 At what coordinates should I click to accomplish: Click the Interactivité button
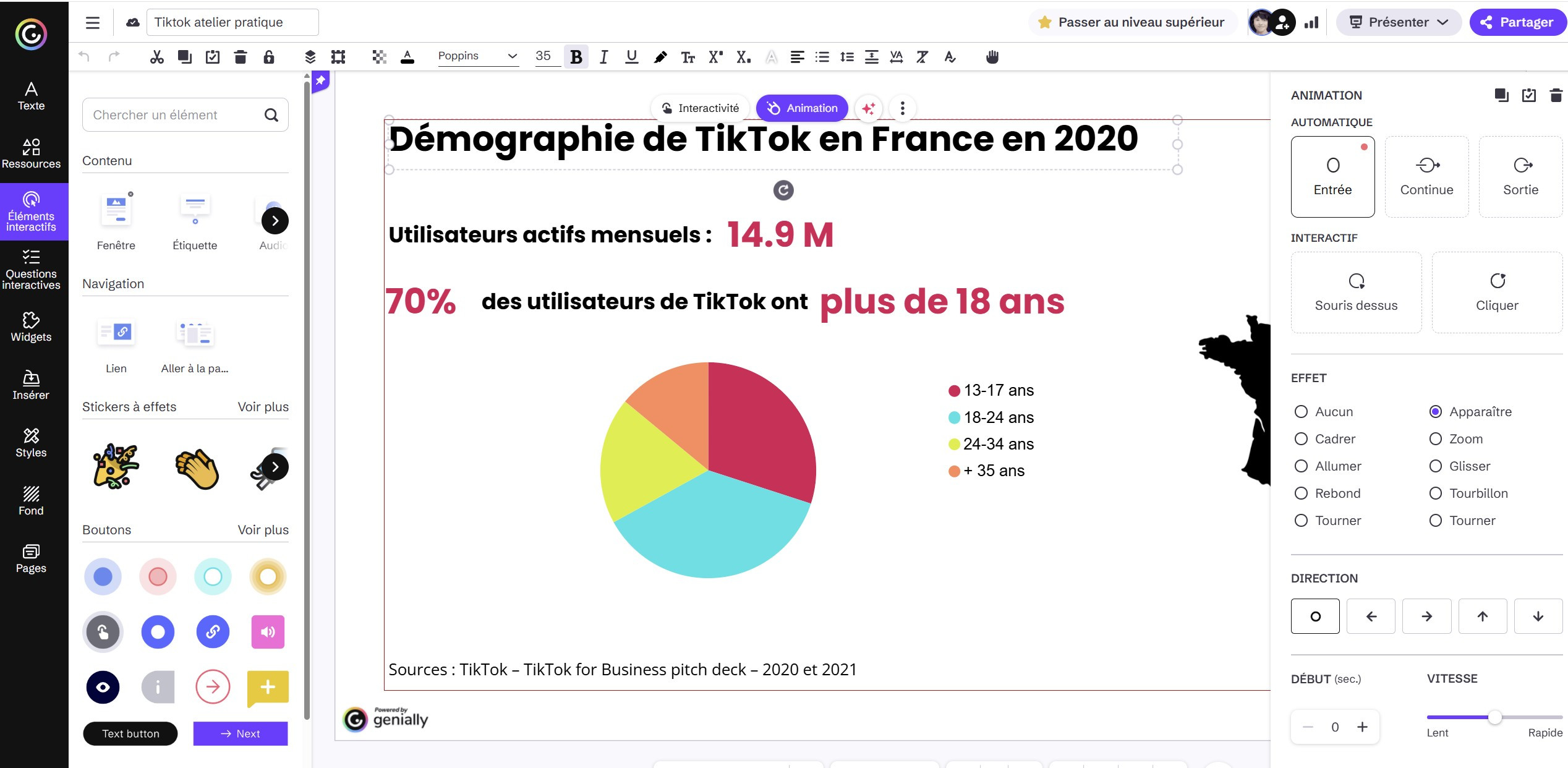point(700,108)
